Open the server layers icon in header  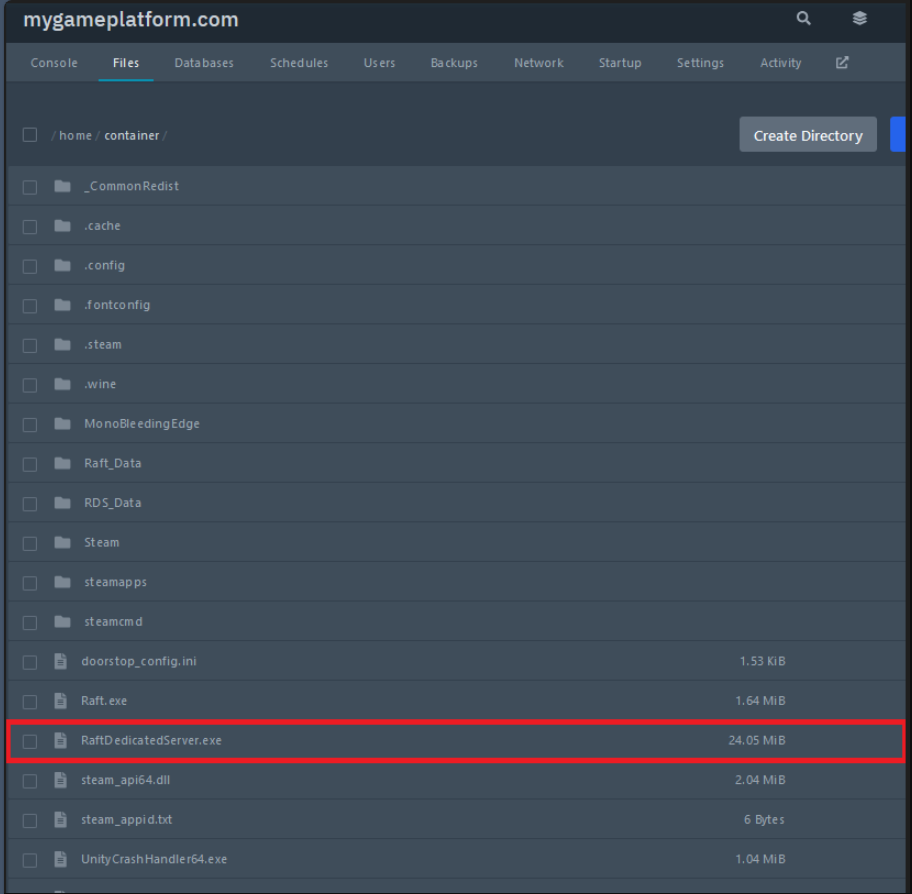pos(860,18)
